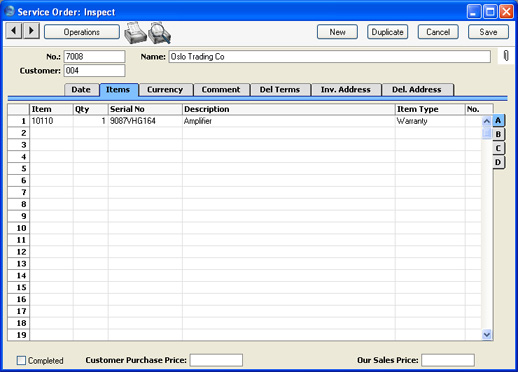Image resolution: width=518 pixels, height=372 pixels.
Task: Click the Amplifier description cell
Action: pyautogui.click(x=289, y=121)
